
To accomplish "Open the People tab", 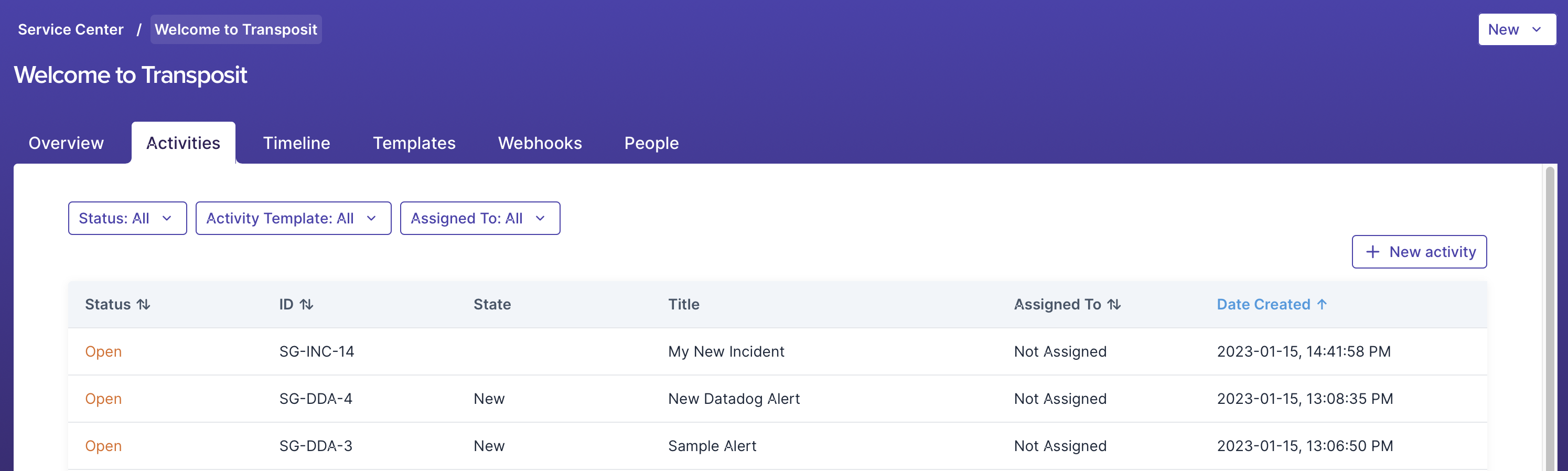I will click(x=651, y=143).
